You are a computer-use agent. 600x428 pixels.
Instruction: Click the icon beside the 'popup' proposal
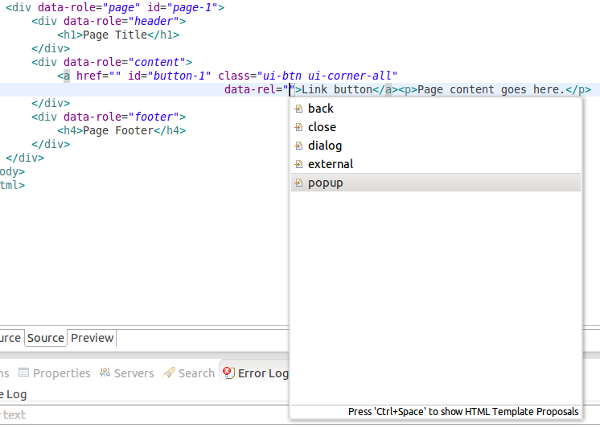tap(299, 183)
